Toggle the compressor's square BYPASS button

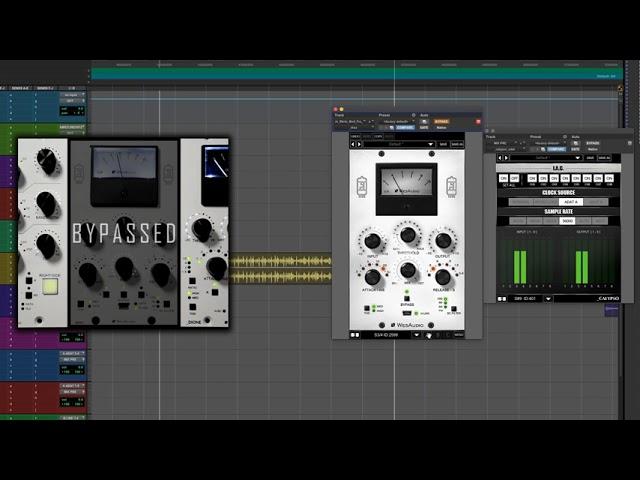click(407, 298)
